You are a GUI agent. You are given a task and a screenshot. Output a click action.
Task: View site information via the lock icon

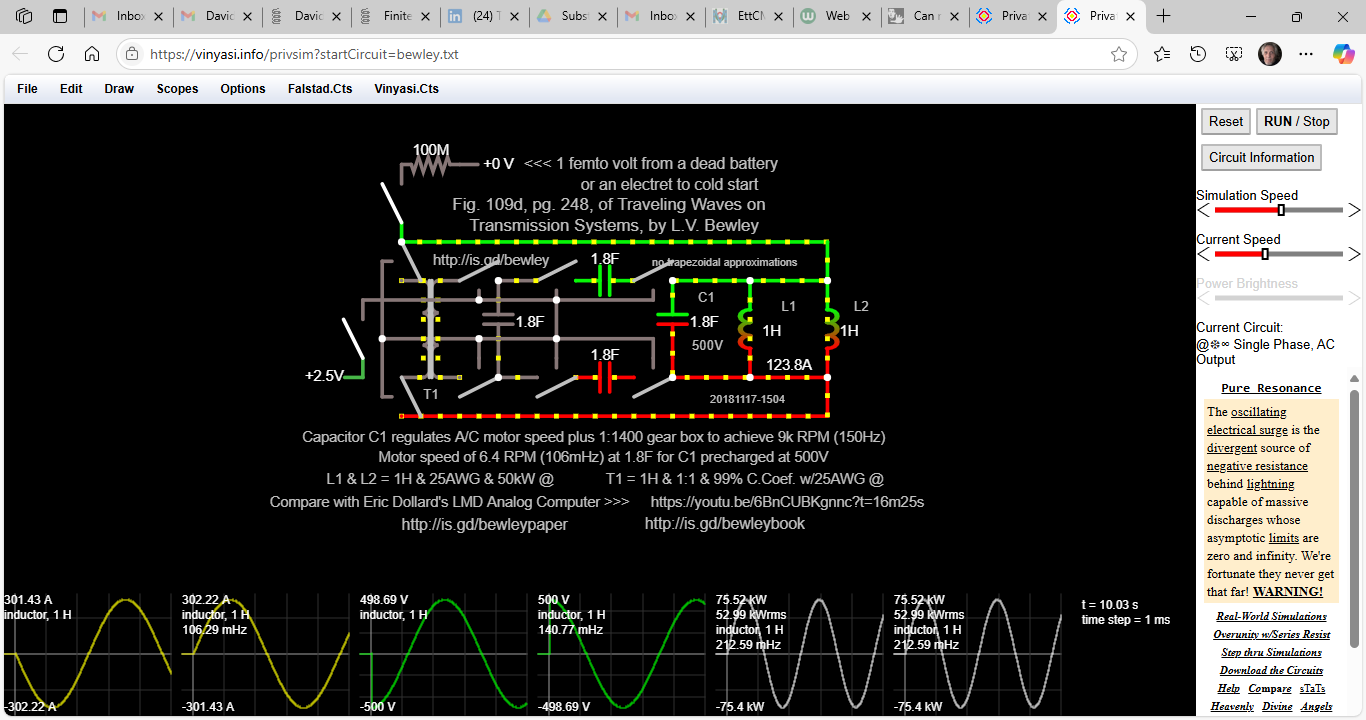pyautogui.click(x=132, y=54)
